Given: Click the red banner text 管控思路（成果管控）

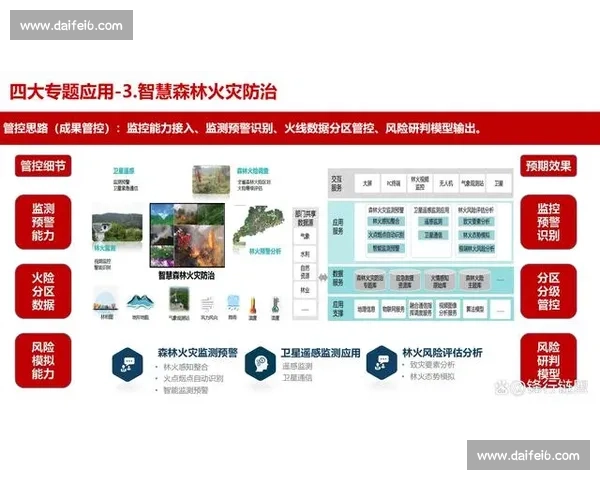Looking at the screenshot, I should point(56,128).
